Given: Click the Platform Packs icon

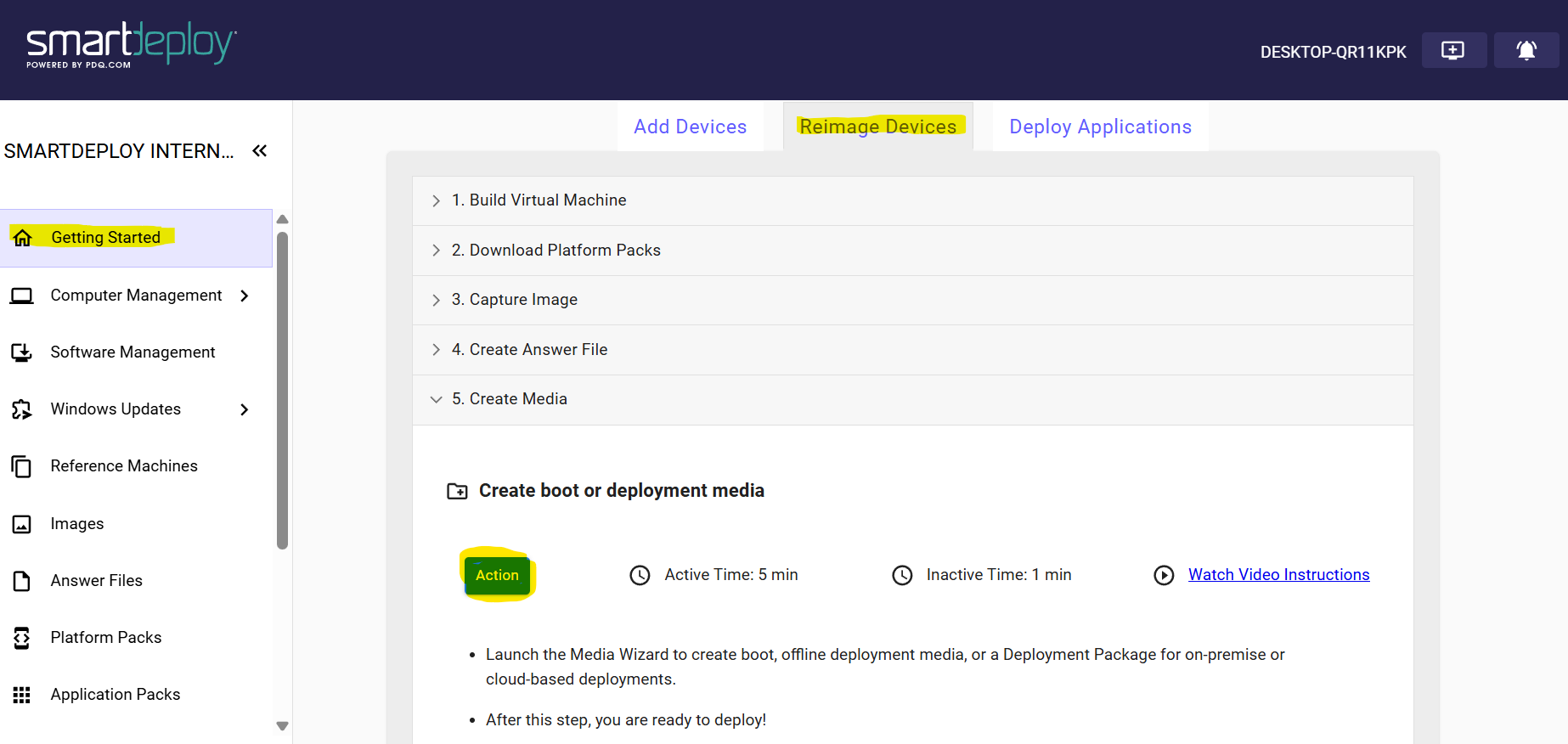Looking at the screenshot, I should [x=22, y=638].
